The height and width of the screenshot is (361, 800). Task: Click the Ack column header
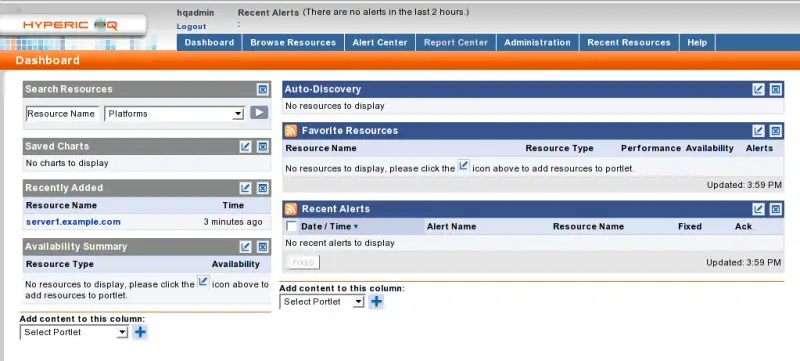coord(743,226)
